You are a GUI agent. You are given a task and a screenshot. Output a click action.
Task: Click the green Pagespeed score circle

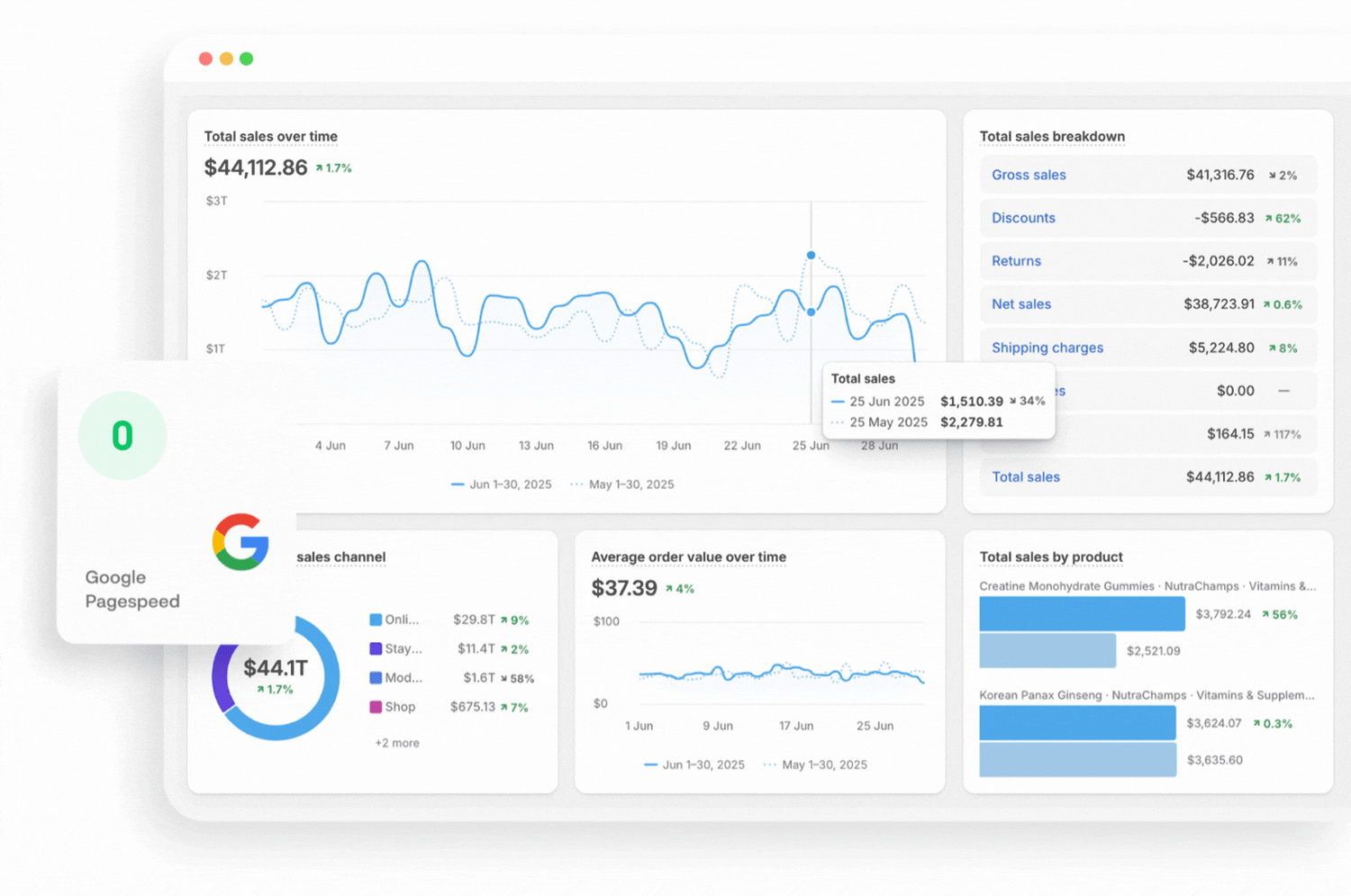coord(122,436)
